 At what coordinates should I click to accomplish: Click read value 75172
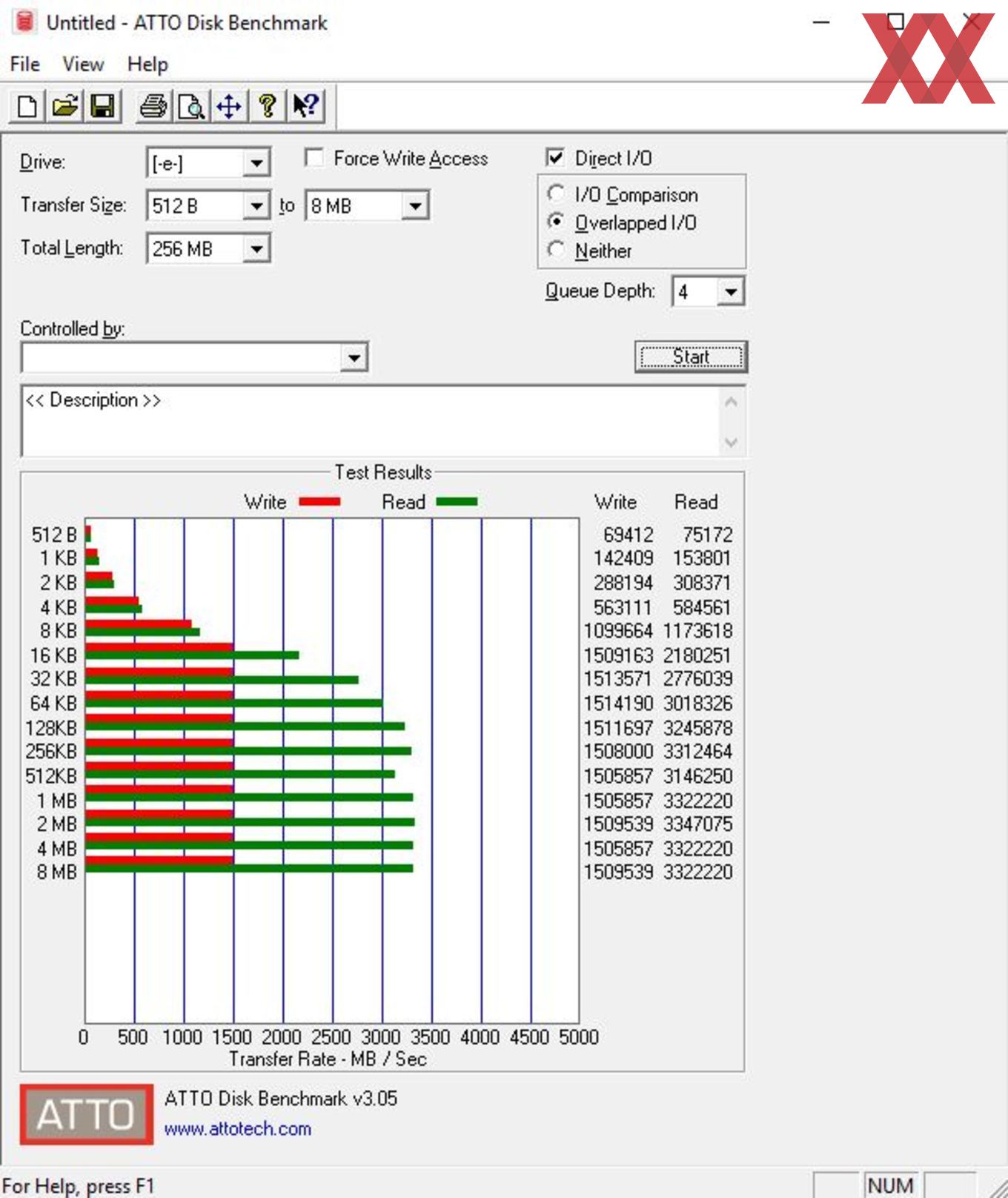pyautogui.click(x=707, y=535)
